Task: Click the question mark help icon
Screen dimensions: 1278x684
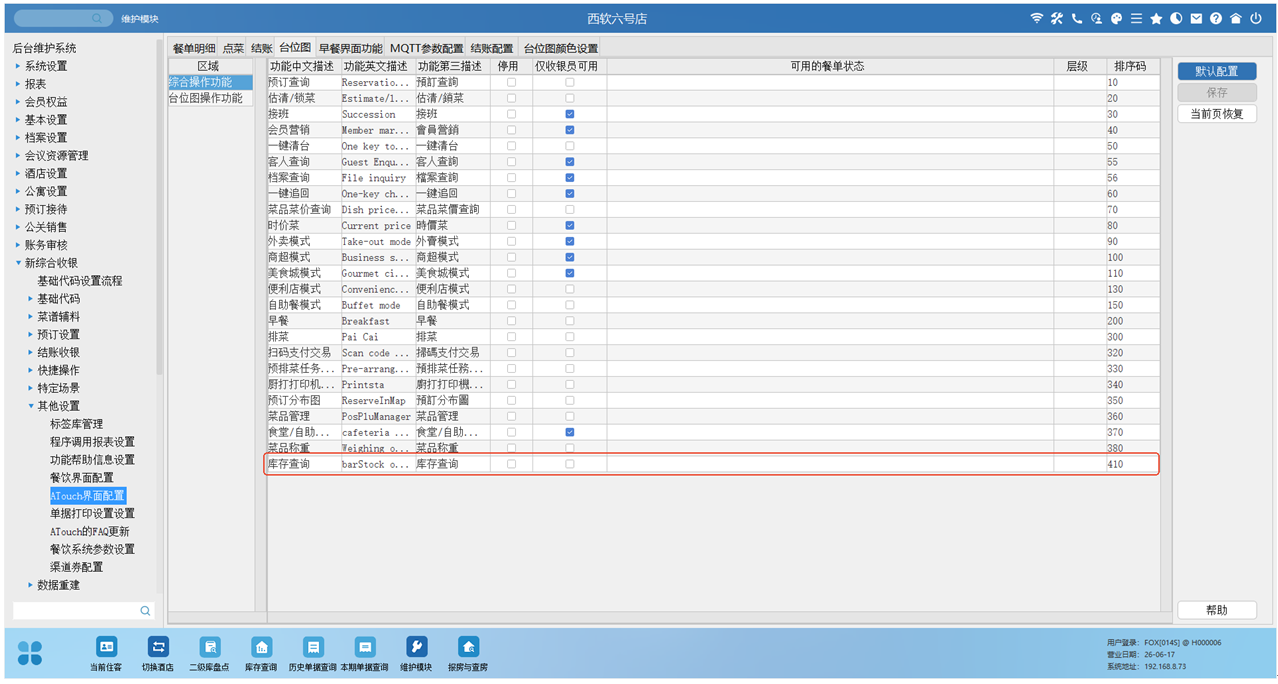Action: point(1216,18)
